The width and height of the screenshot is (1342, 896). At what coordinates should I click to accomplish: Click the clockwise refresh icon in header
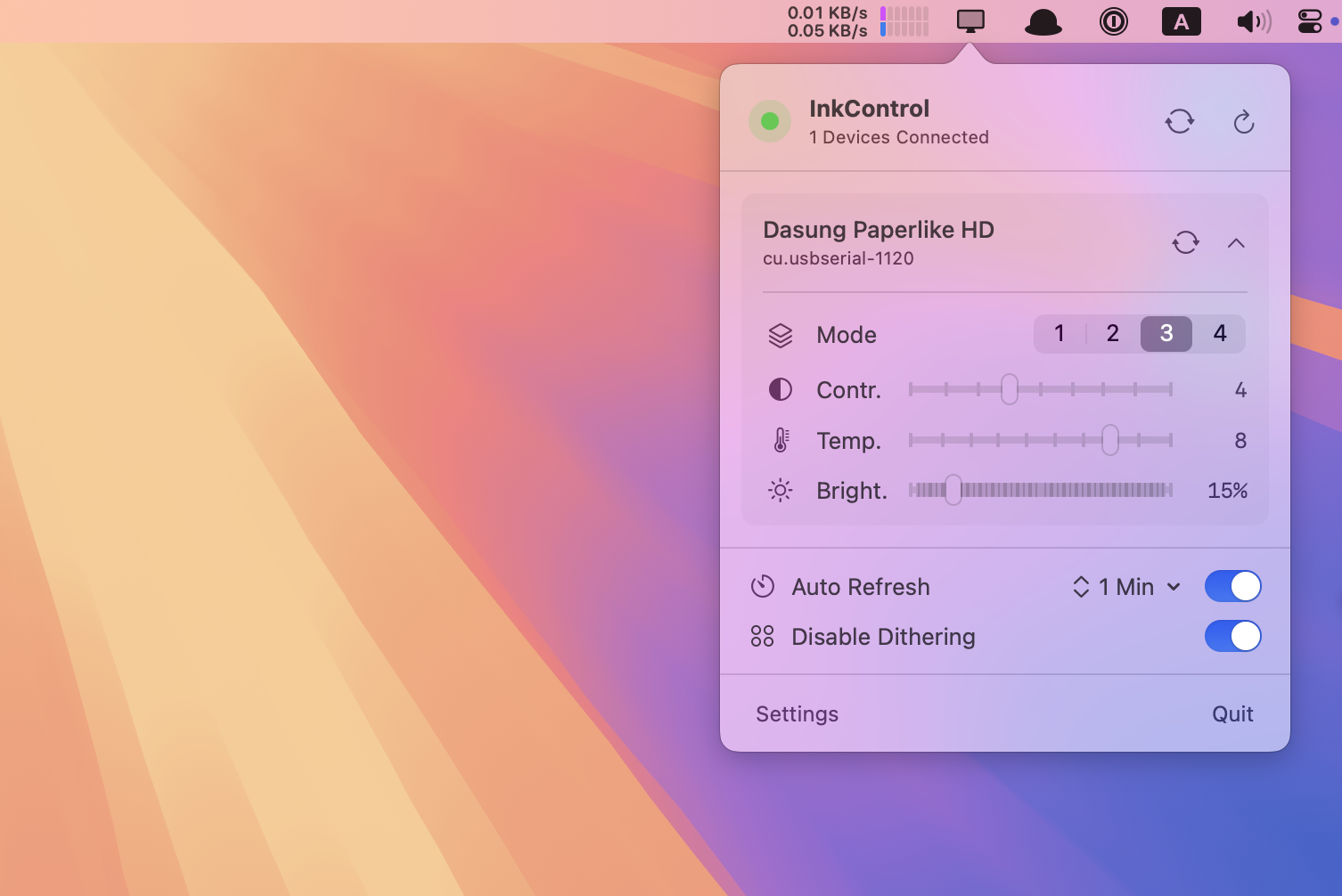tap(1244, 122)
